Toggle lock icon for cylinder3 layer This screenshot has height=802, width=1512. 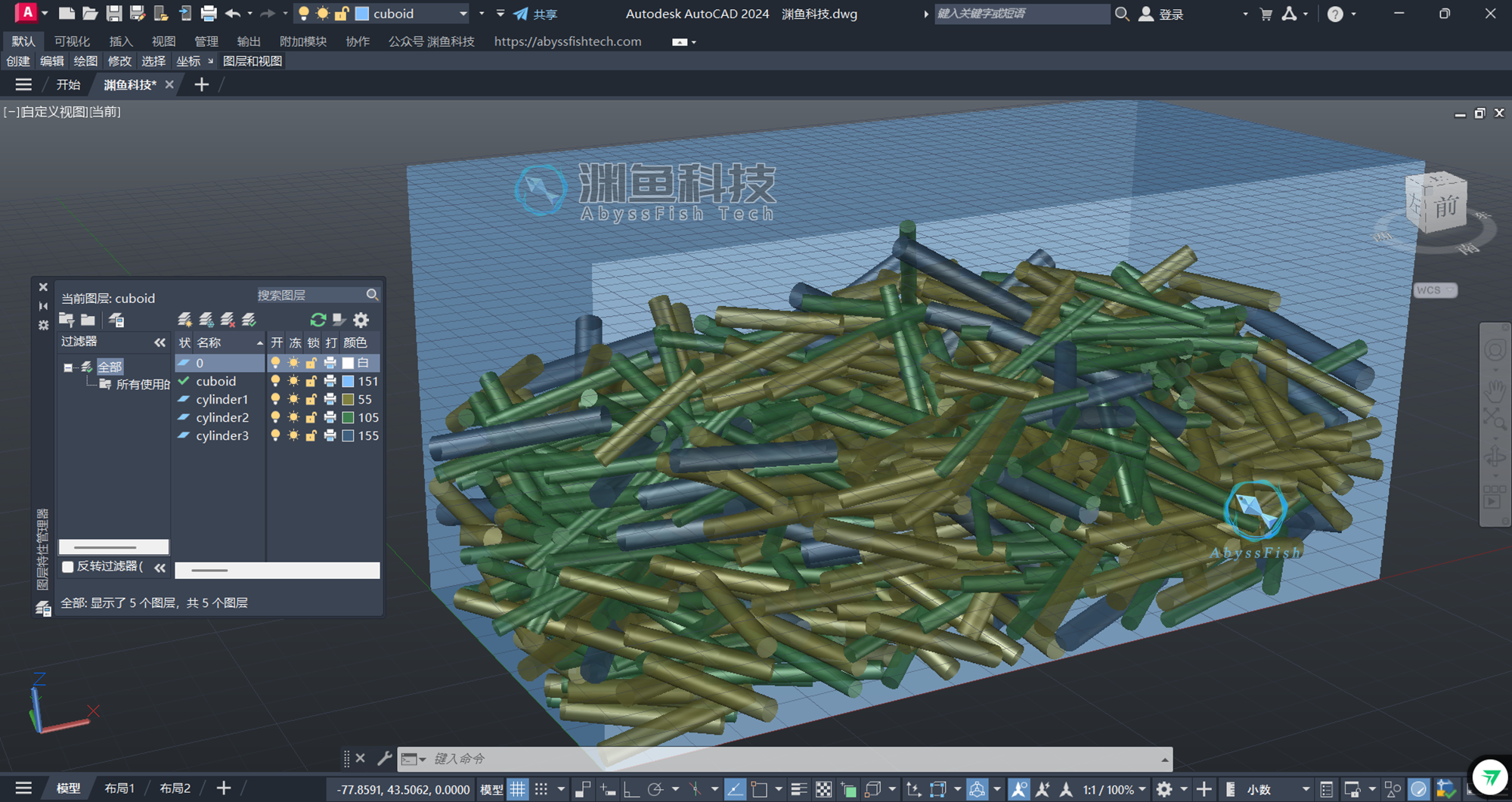point(311,435)
